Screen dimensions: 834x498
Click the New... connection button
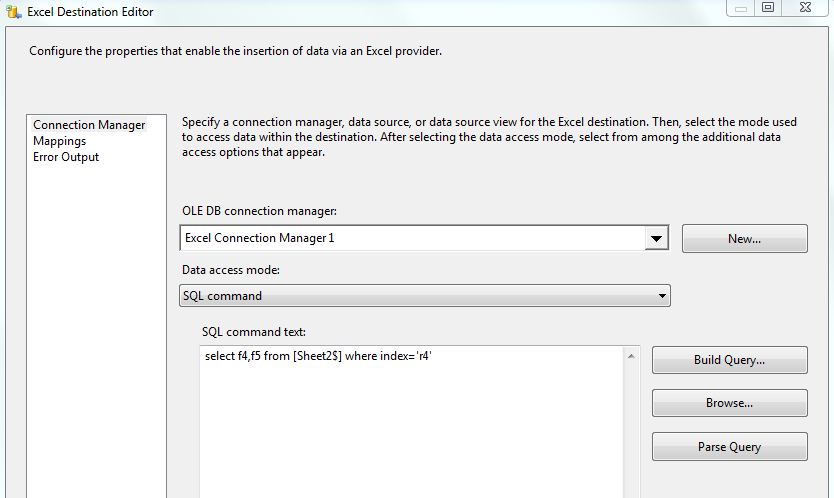[744, 239]
